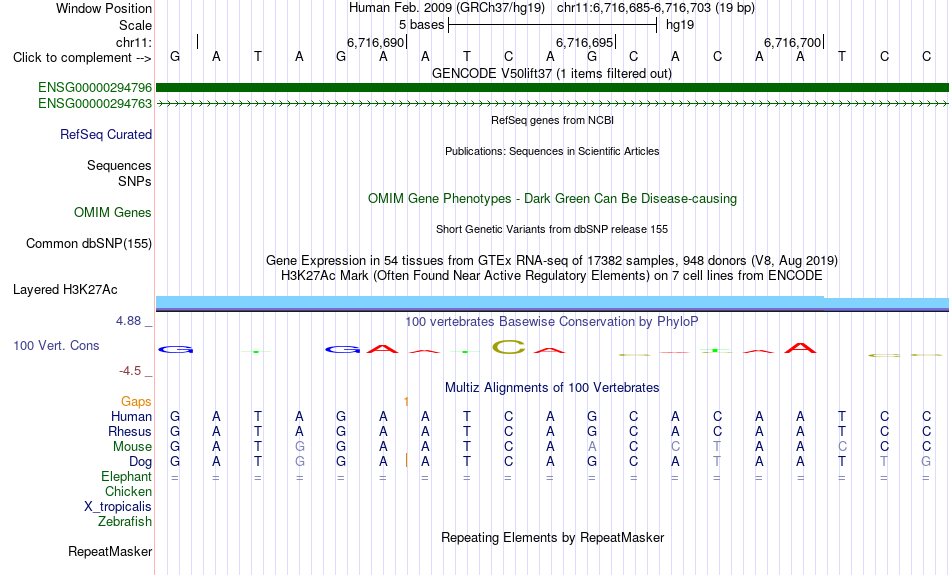Click the light blue H3K27Ac signal bar
950x575 pixels.
click(x=552, y=302)
